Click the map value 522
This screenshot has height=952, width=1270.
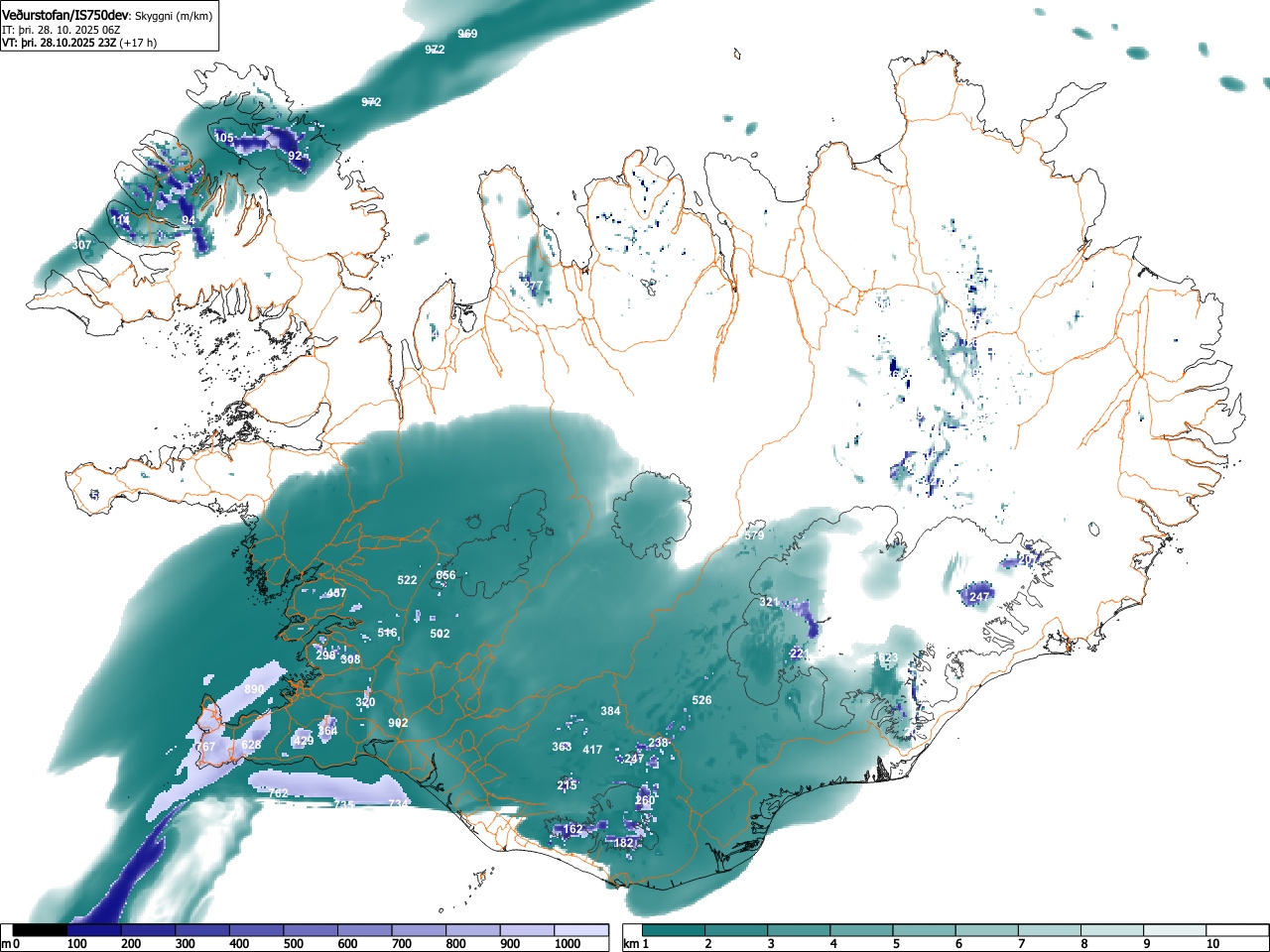pos(407,580)
